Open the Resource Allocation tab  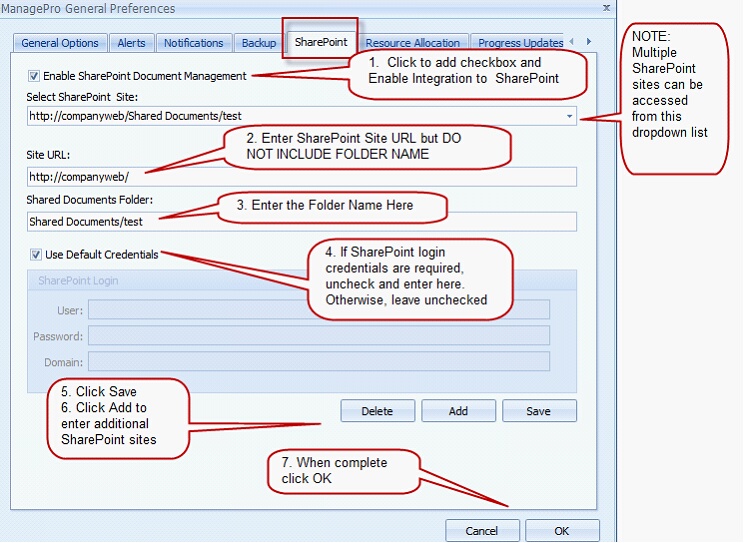[413, 43]
